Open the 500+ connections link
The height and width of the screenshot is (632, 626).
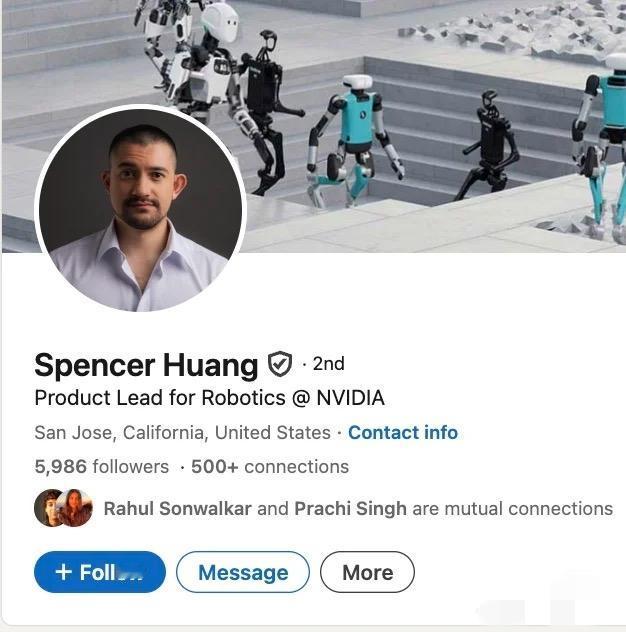(x=270, y=467)
